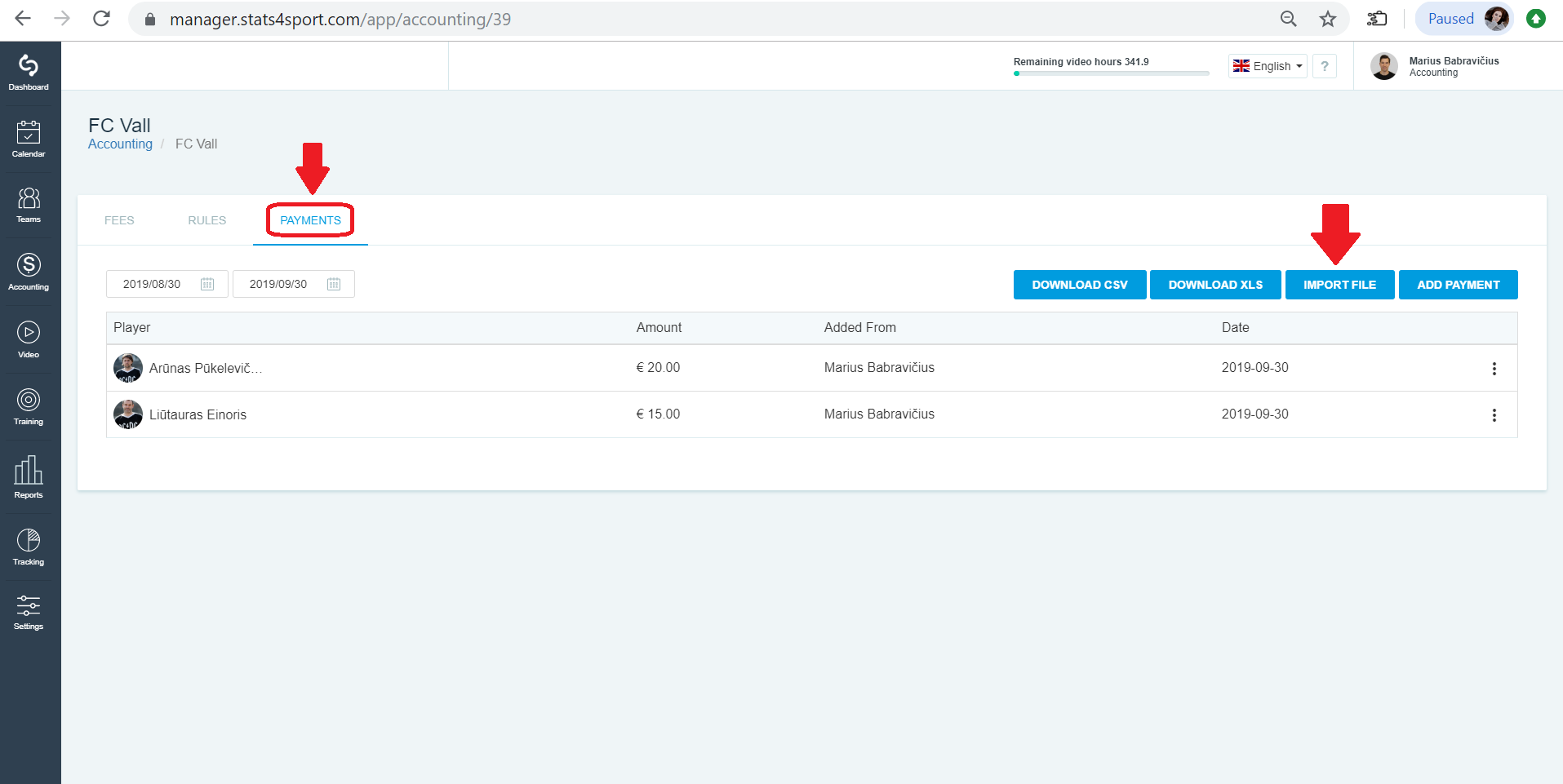Image resolution: width=1563 pixels, height=784 pixels.
Task: Bookmark this page with the star
Action: coord(1328,19)
